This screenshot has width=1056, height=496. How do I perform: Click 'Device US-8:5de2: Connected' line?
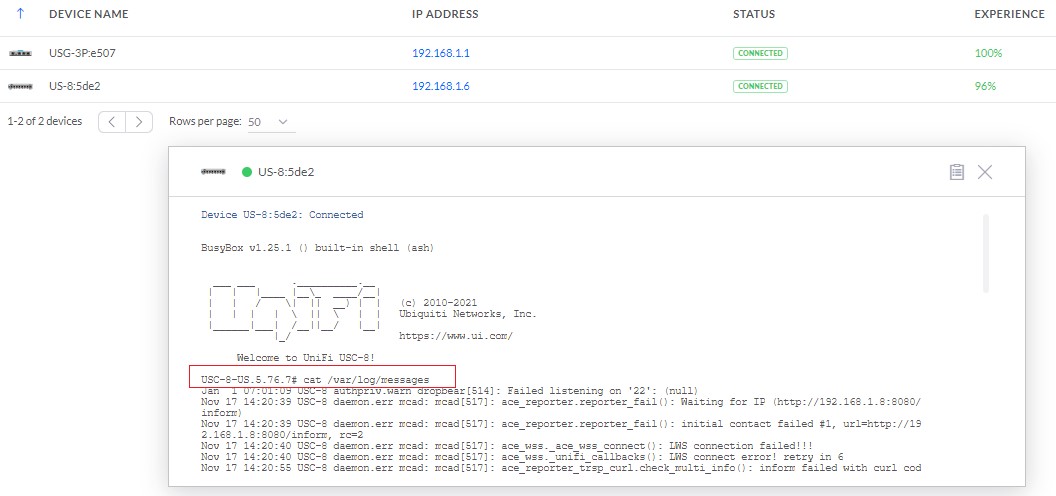click(x=282, y=215)
